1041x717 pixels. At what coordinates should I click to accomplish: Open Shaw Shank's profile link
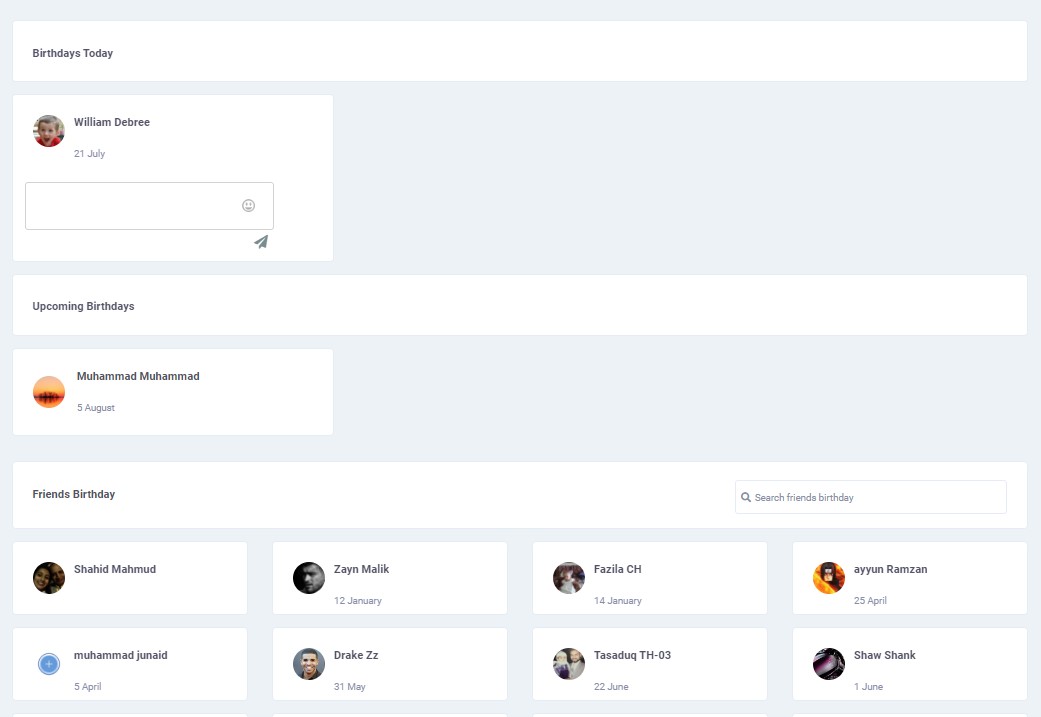pos(884,655)
